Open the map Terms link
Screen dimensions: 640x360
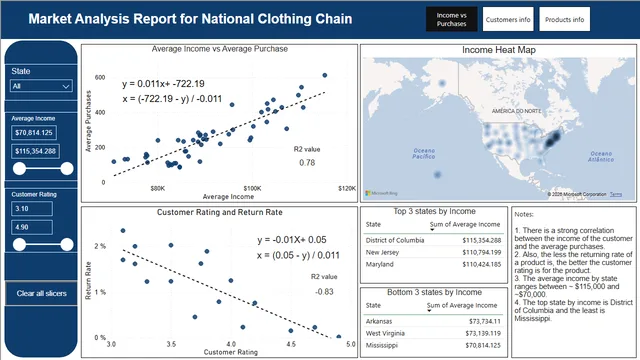pos(616,194)
